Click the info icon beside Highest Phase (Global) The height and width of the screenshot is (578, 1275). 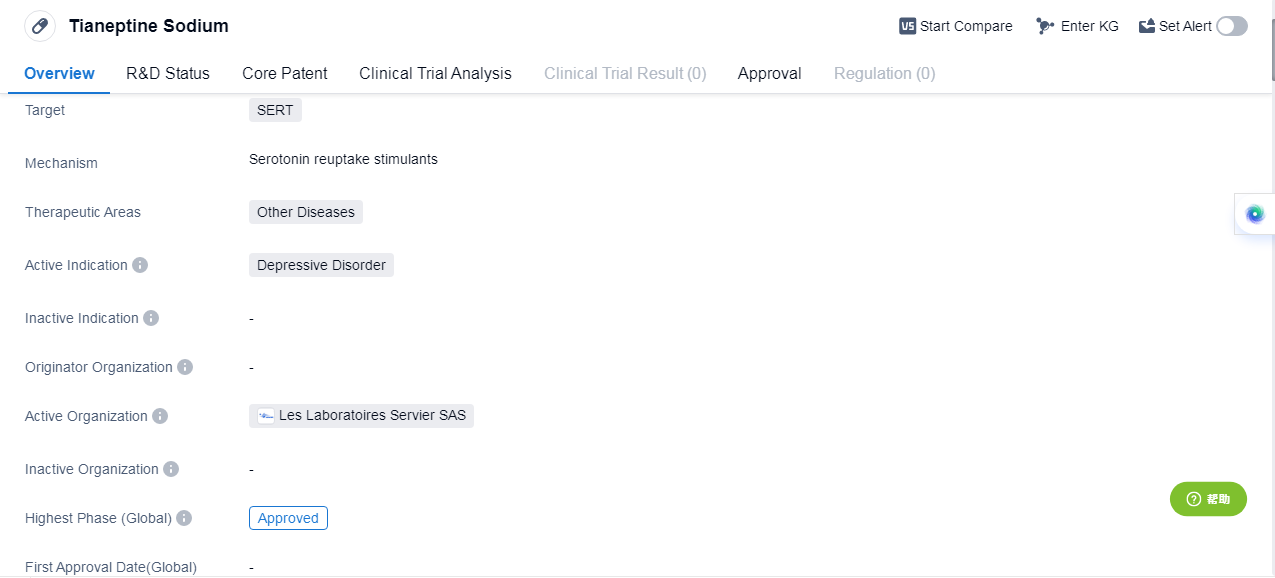click(184, 518)
